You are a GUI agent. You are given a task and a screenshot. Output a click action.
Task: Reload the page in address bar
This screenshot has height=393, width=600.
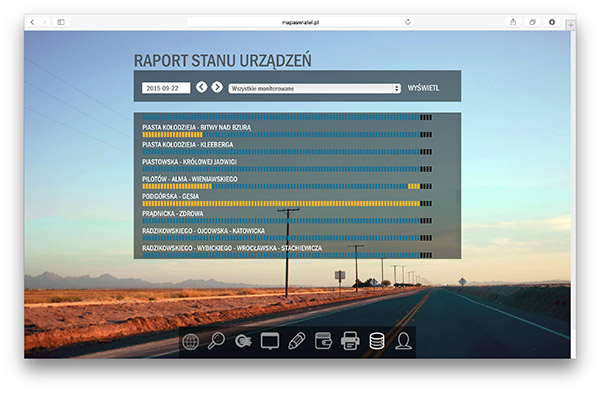408,22
